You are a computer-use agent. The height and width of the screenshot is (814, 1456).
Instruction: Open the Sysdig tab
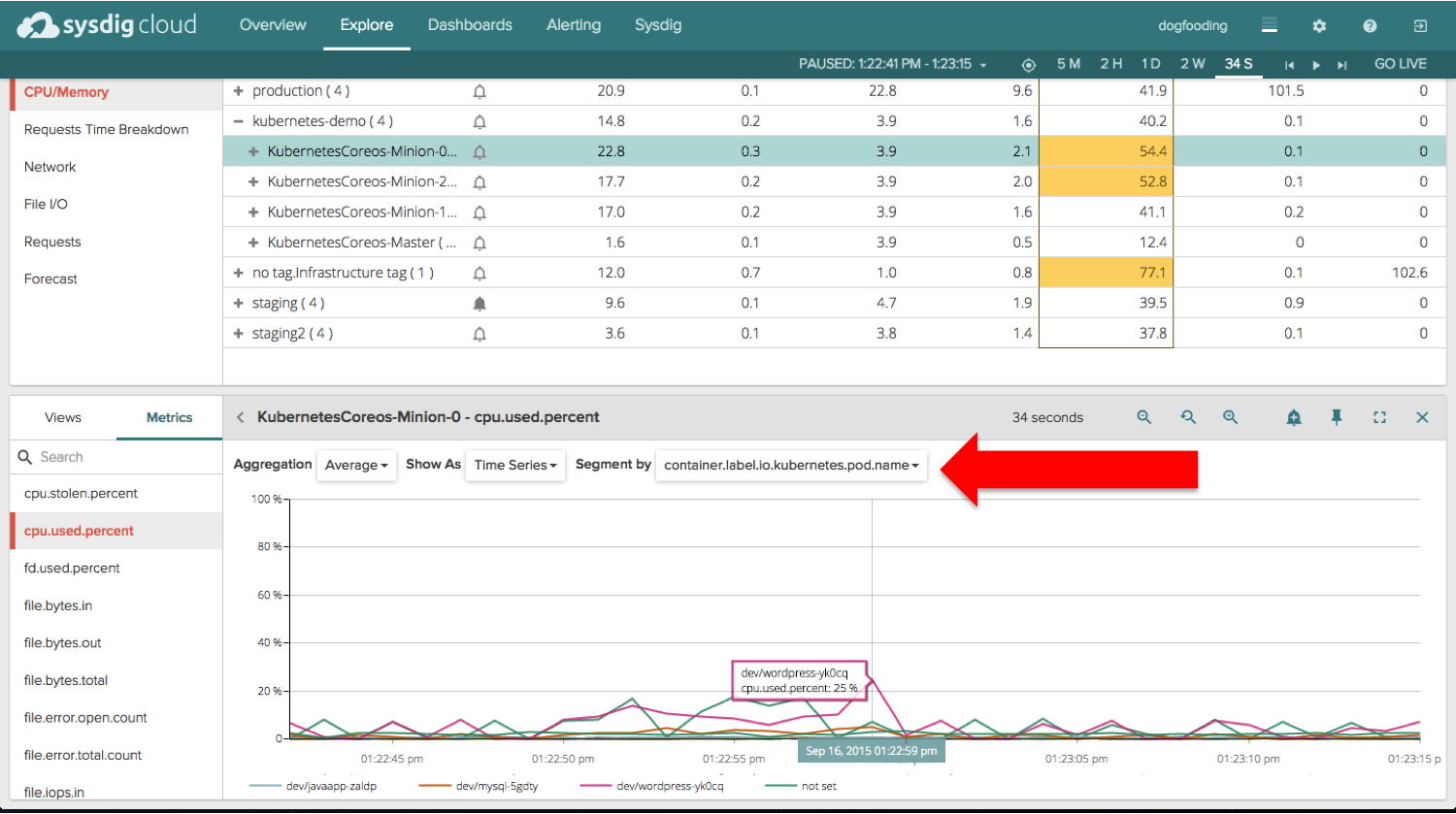[658, 25]
